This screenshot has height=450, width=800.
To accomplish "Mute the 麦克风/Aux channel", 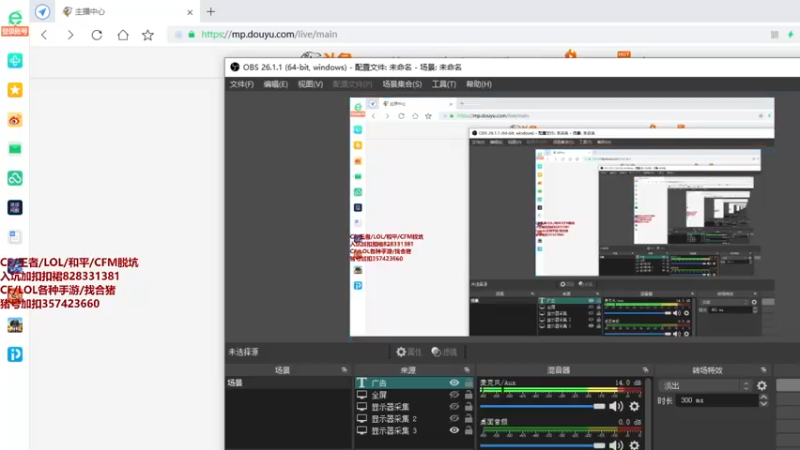I will [616, 406].
